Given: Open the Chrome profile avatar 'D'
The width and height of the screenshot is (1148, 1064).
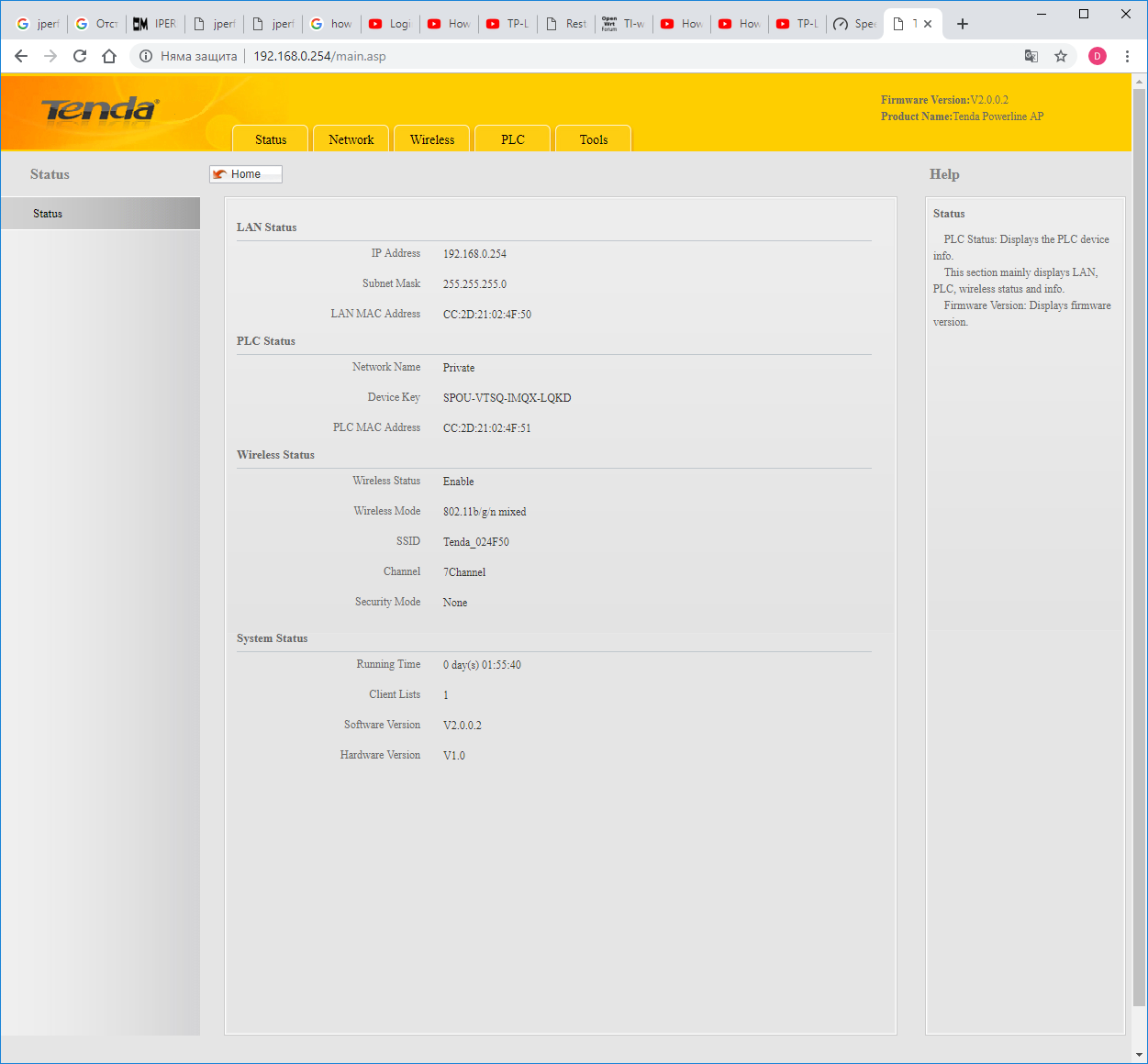Looking at the screenshot, I should pyautogui.click(x=1098, y=56).
